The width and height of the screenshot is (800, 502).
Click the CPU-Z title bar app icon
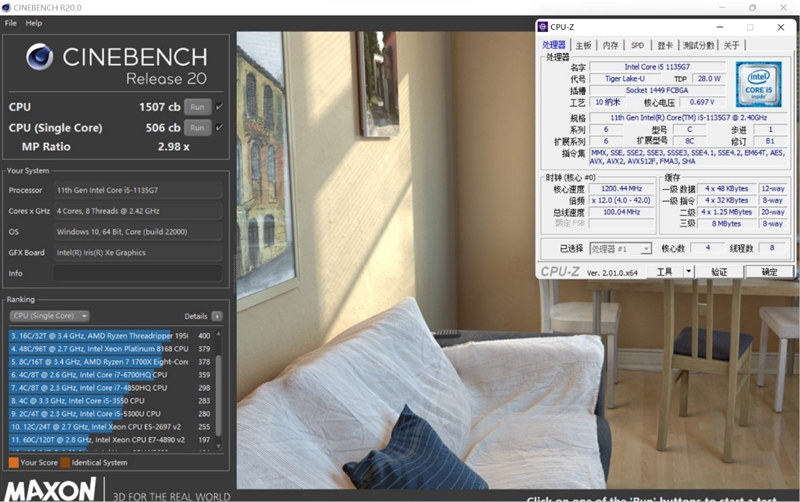tap(543, 27)
